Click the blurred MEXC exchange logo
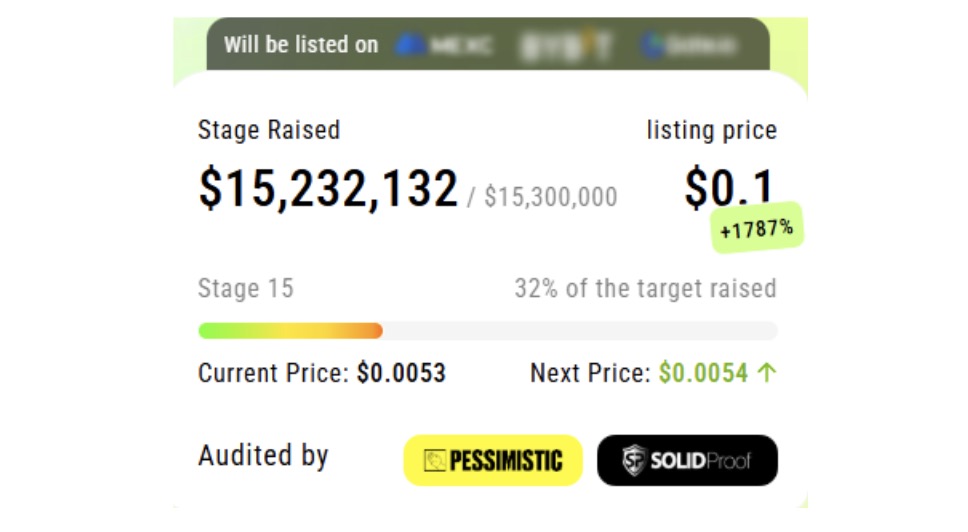Image resolution: width=968 pixels, height=532 pixels. [443, 45]
